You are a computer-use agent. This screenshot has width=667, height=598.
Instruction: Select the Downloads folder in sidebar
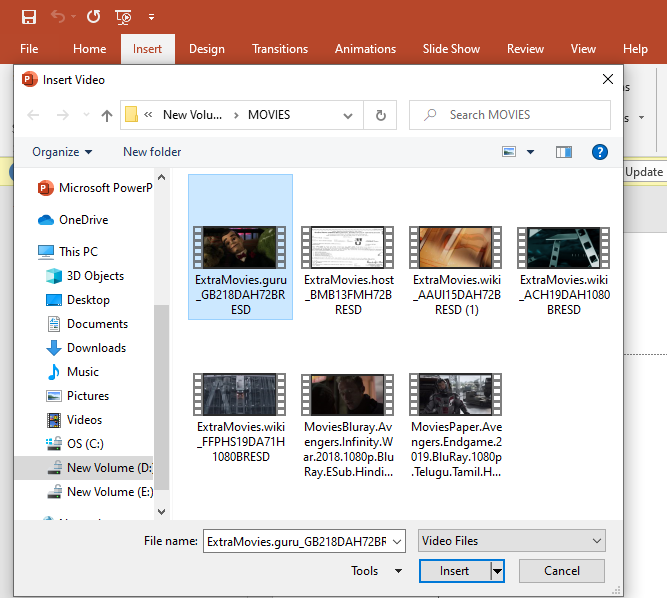tap(96, 348)
